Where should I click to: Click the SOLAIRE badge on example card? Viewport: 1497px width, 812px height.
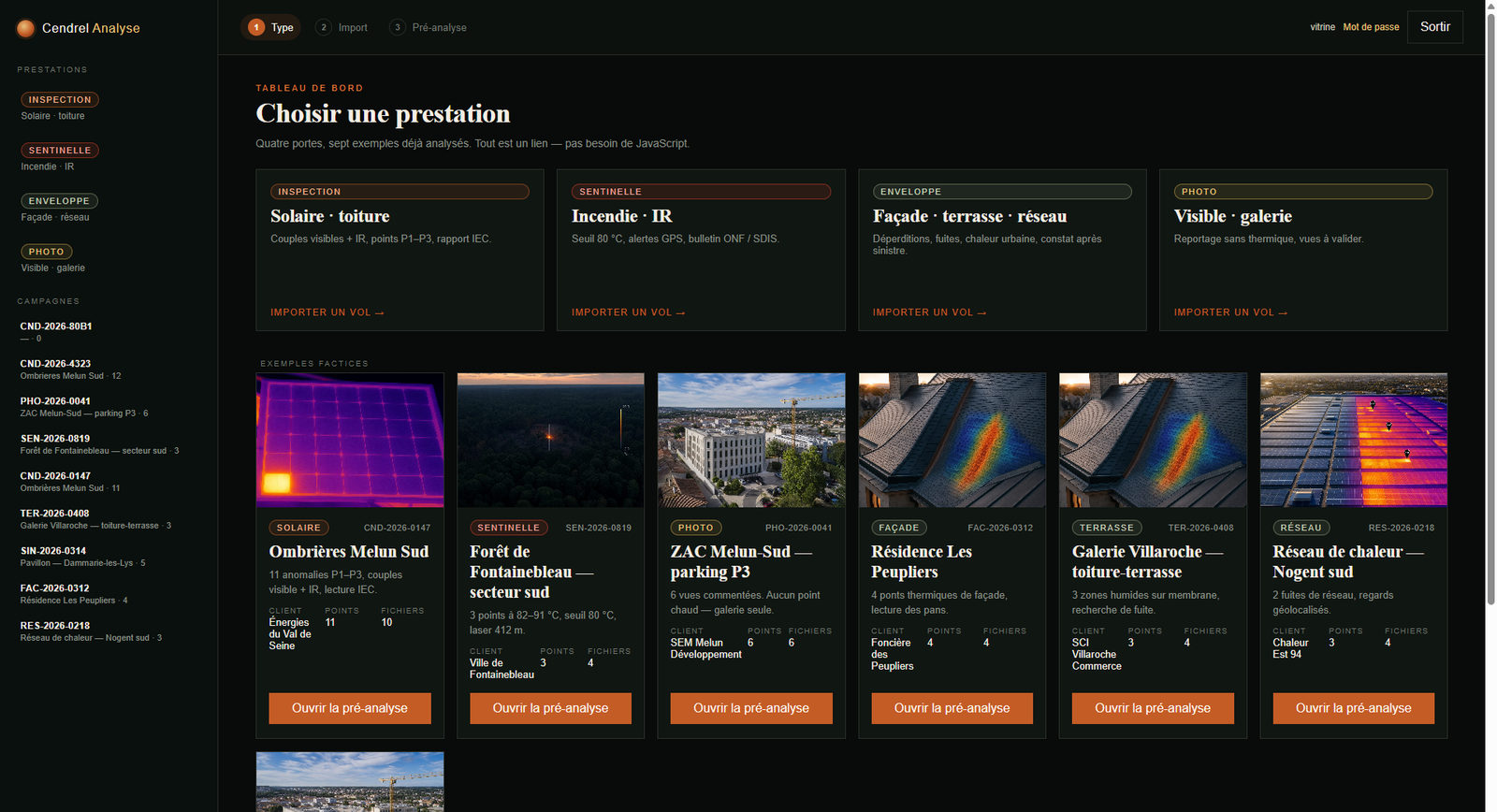click(298, 528)
